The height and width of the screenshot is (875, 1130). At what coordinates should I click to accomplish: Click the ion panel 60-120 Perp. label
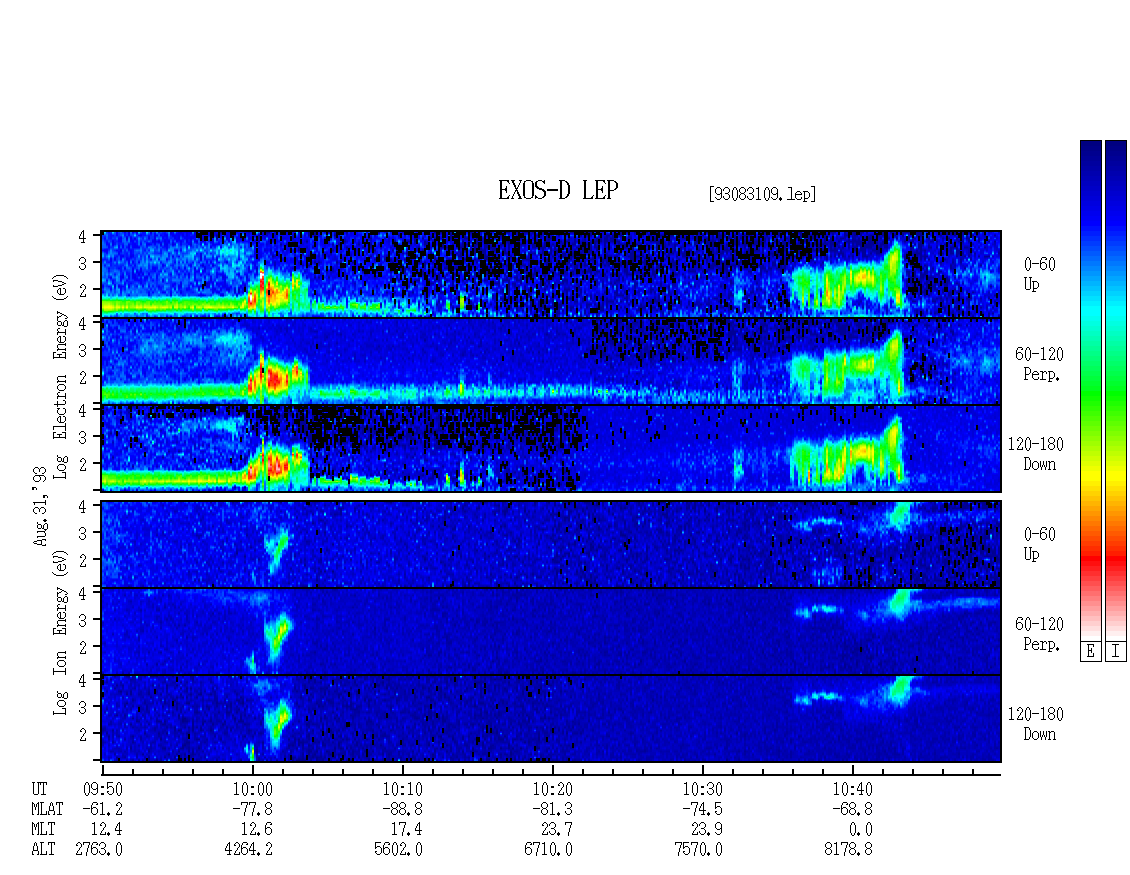1039,634
